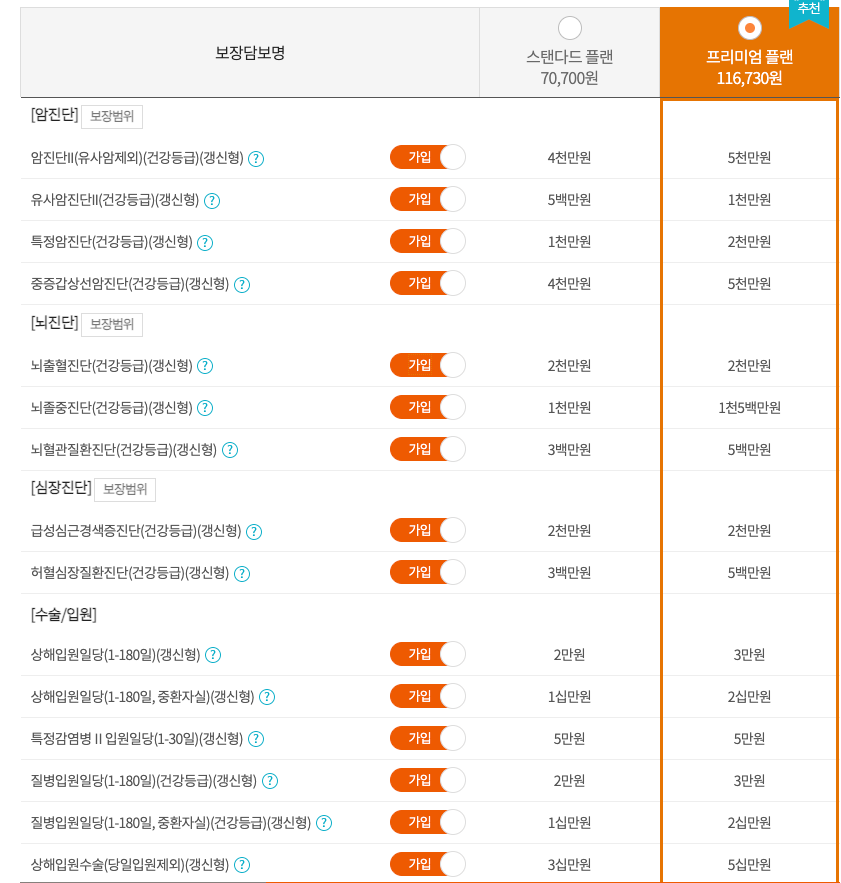Open help tooltip for 뇌출혈진단 coverage
The height and width of the screenshot is (883, 841).
tap(205, 365)
